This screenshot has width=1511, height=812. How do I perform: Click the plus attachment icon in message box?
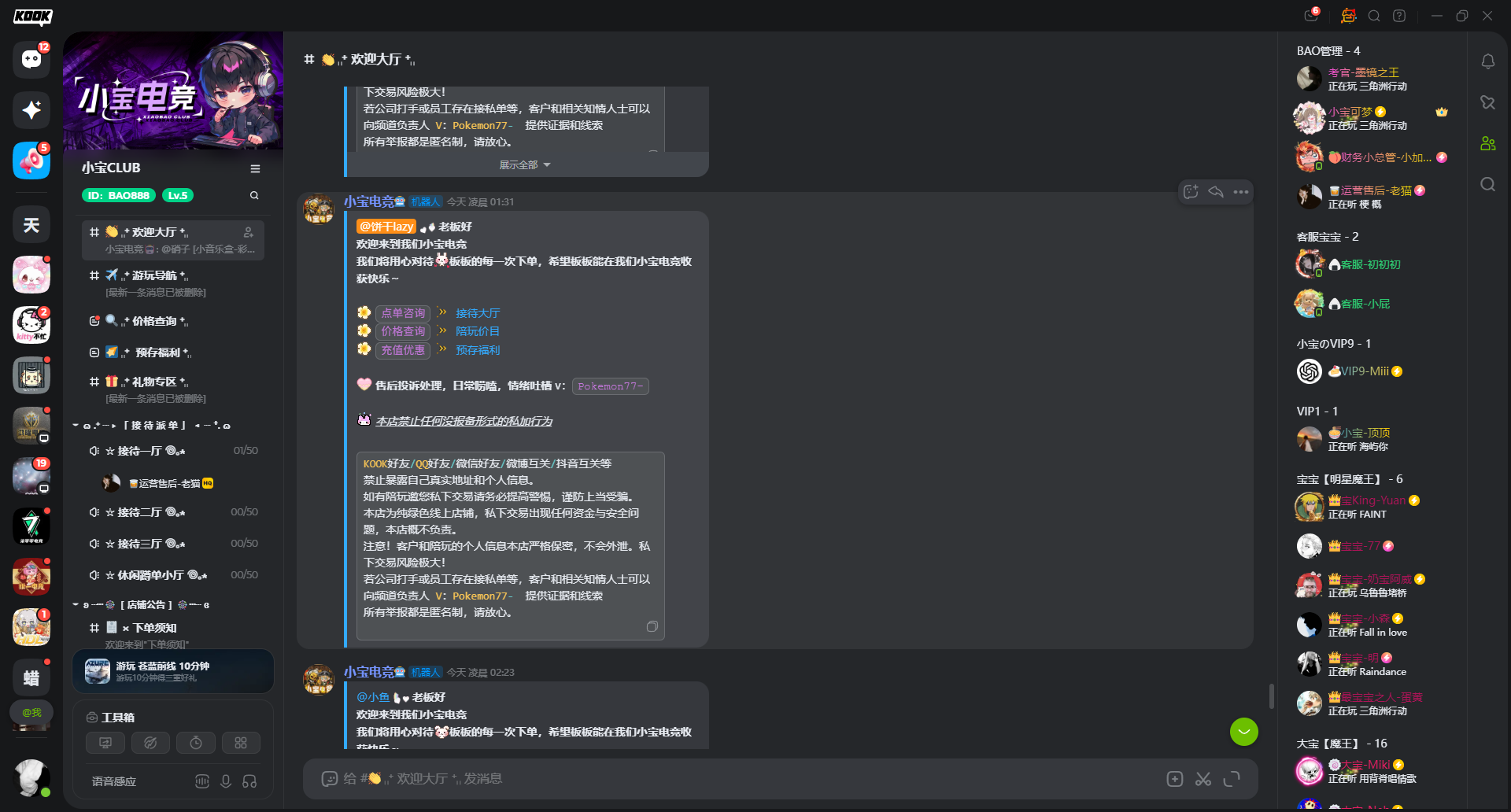(1175, 779)
